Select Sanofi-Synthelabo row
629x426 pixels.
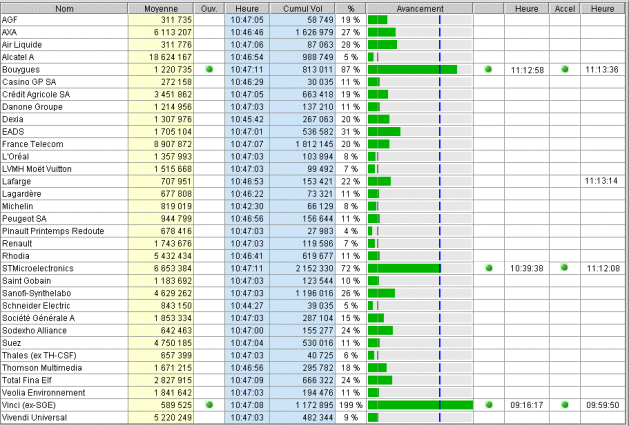[x=37, y=293]
